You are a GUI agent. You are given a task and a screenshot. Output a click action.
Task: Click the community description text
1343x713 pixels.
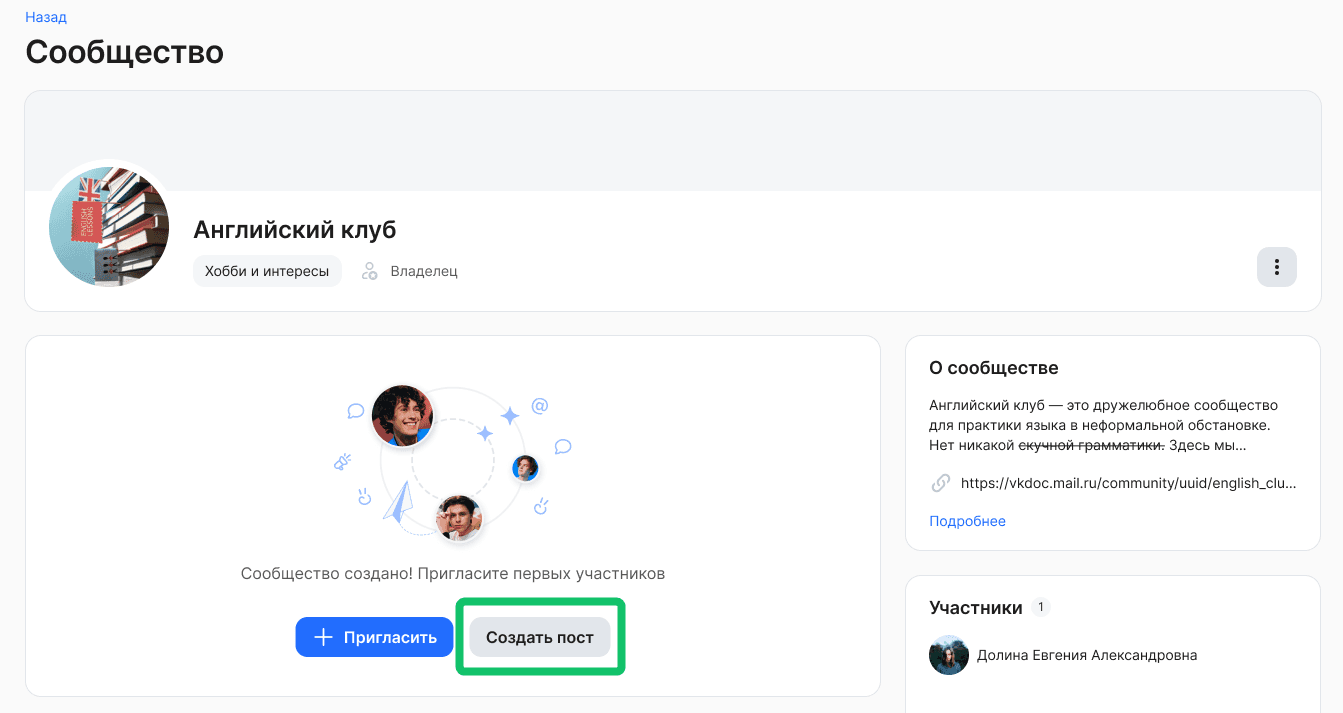click(x=1104, y=425)
